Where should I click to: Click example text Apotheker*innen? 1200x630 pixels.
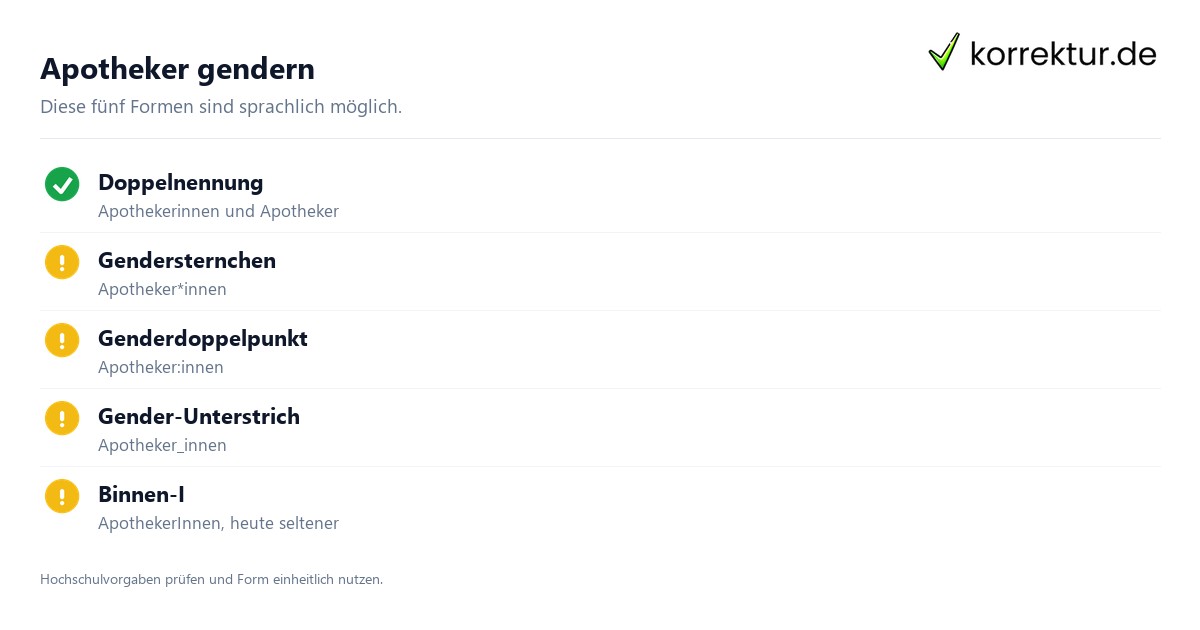(x=162, y=289)
